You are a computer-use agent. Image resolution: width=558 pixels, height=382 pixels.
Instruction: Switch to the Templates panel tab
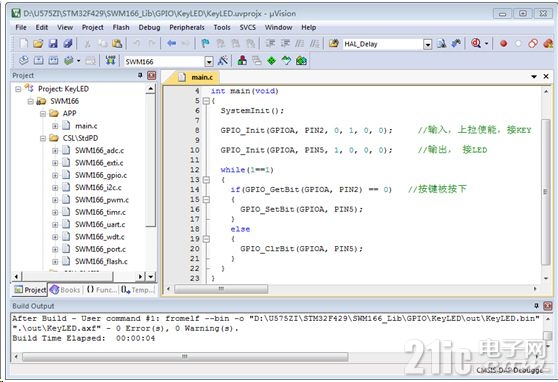[x=138, y=290]
